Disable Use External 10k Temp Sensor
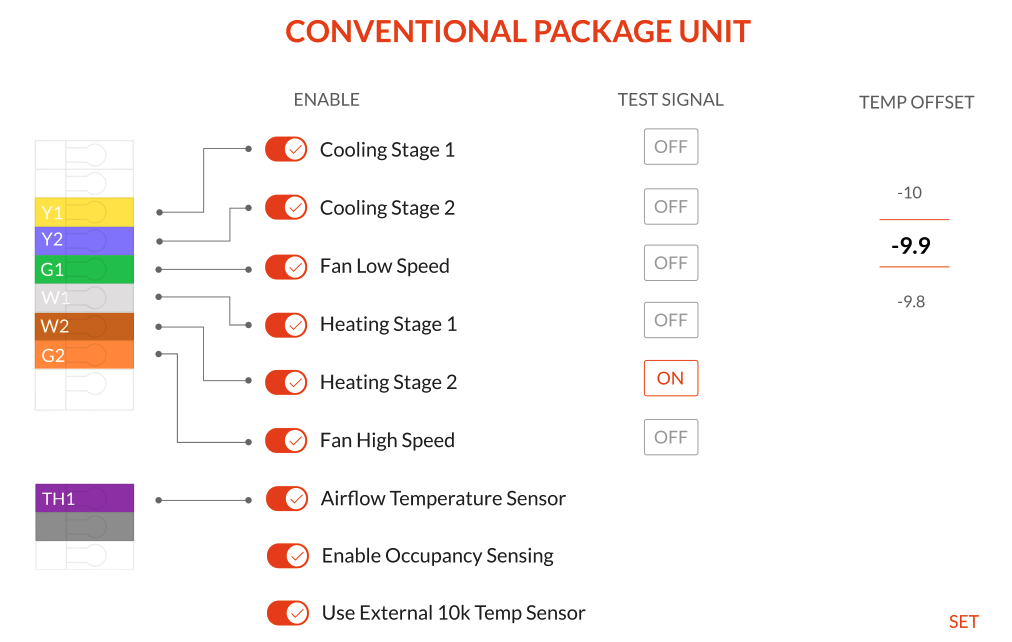This screenshot has width=1012, height=642. (x=286, y=613)
